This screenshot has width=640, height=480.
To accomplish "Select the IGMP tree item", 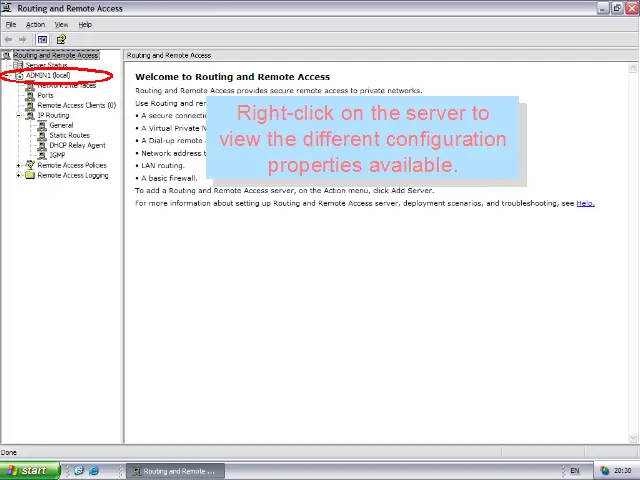I will (x=57, y=155).
